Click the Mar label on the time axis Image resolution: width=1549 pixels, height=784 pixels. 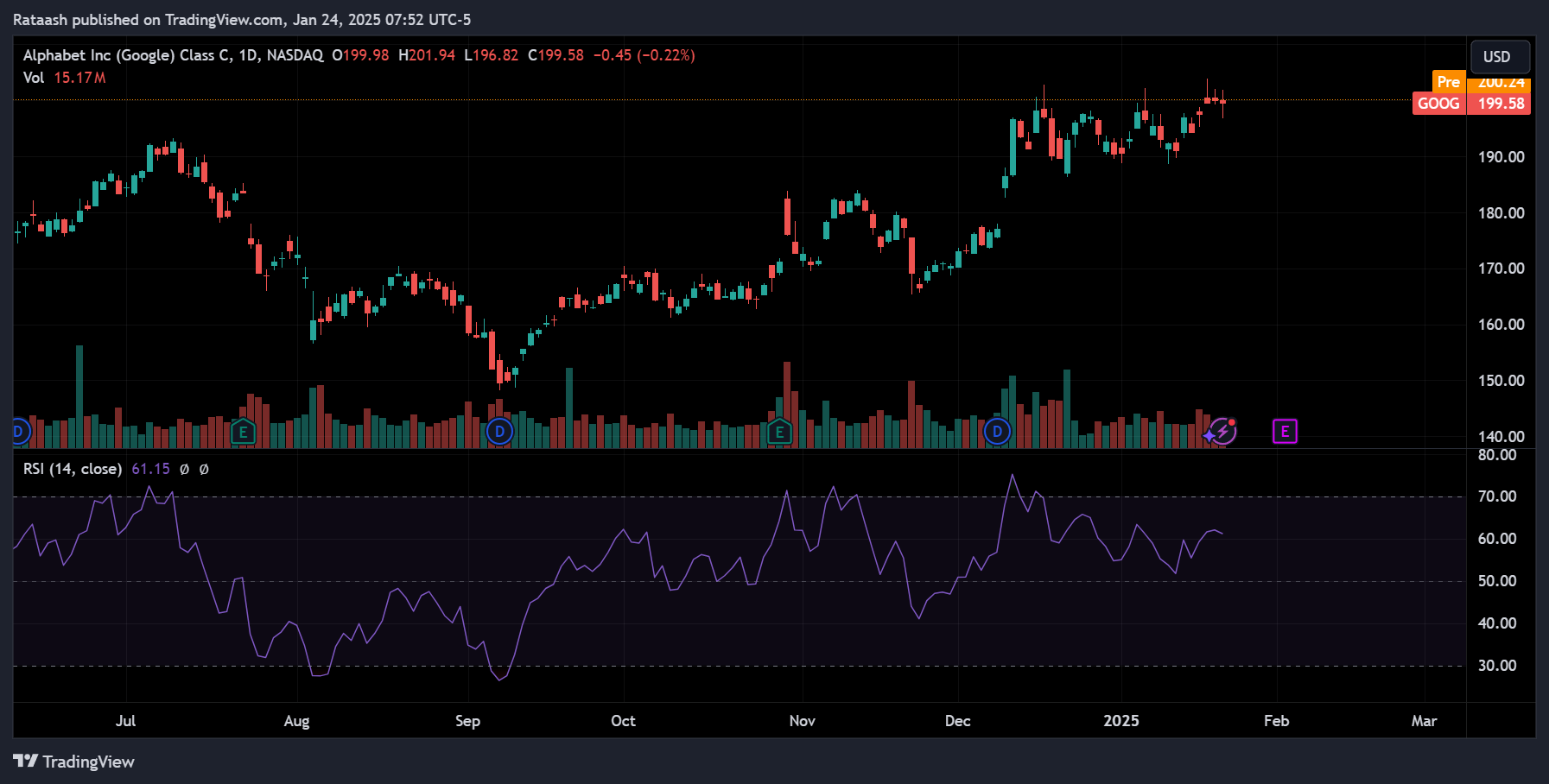(1424, 721)
